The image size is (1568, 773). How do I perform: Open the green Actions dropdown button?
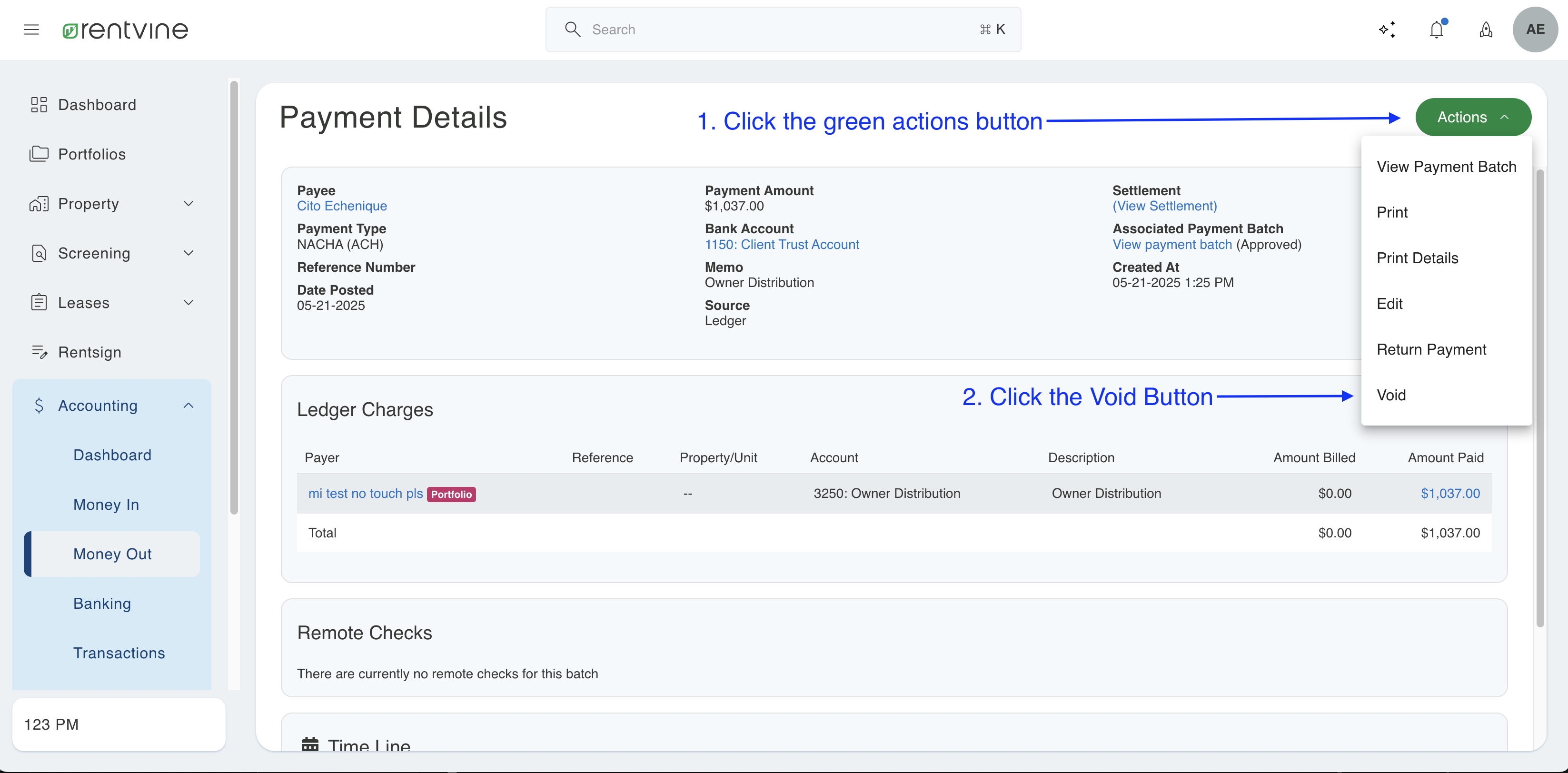(x=1473, y=117)
